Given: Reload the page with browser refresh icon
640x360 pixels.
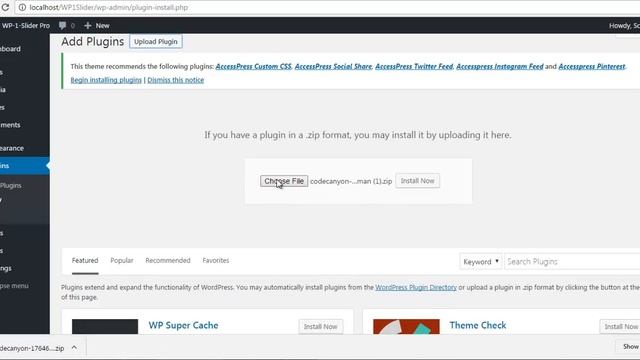Looking at the screenshot, I should pos(5,7).
